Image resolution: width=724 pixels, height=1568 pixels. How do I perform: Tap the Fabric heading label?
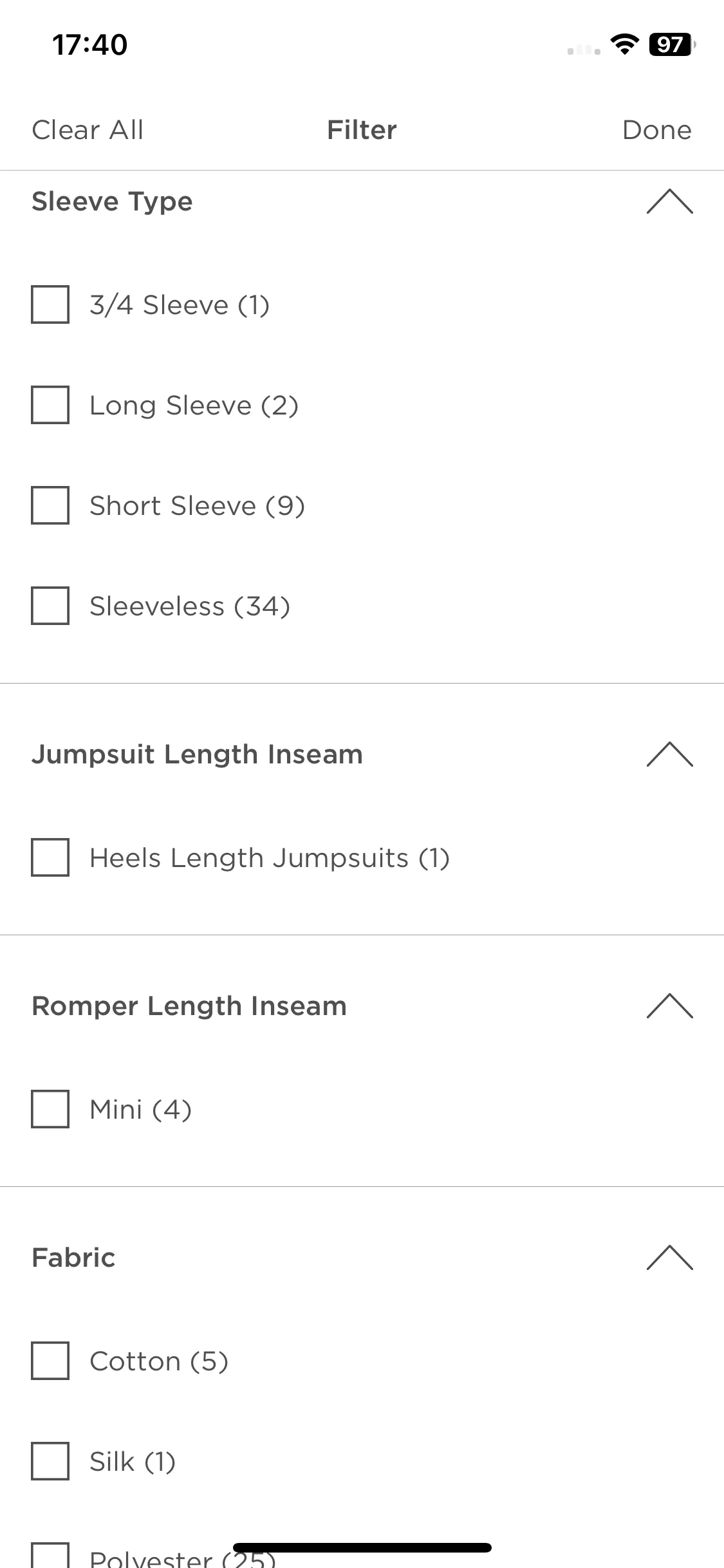[73, 1258]
